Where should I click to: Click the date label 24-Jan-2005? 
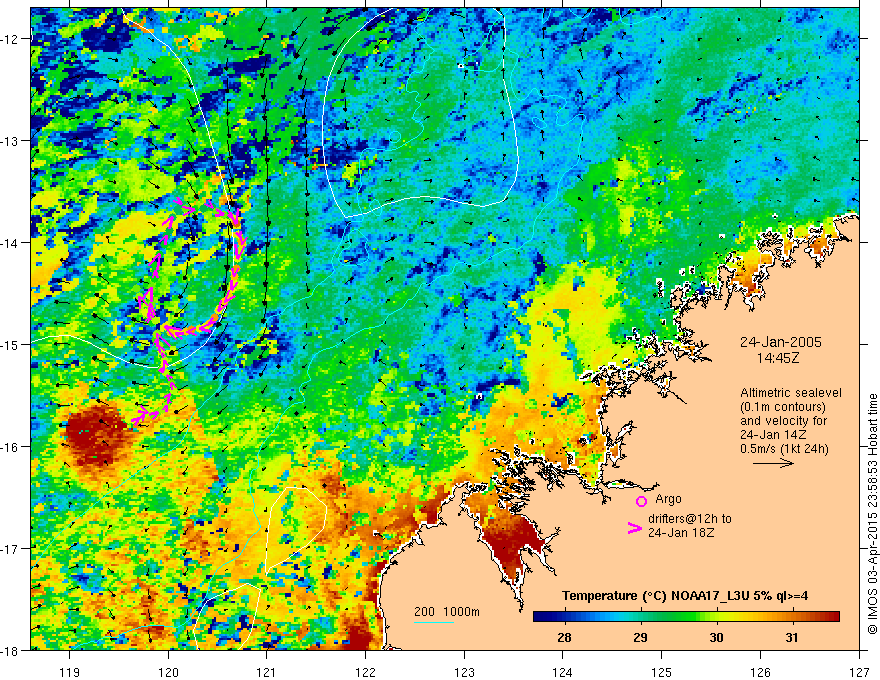point(780,342)
